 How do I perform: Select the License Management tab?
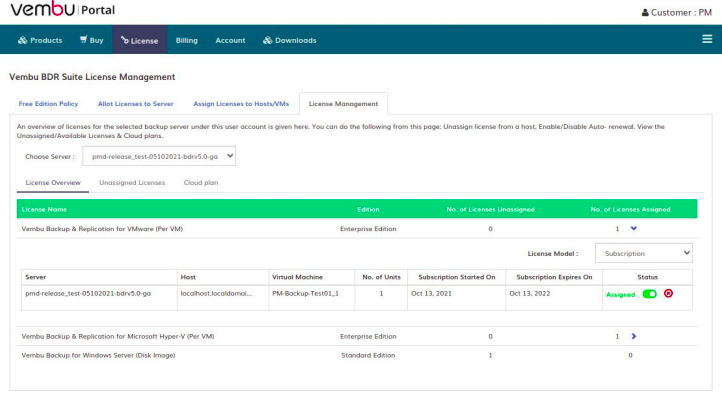(343, 104)
